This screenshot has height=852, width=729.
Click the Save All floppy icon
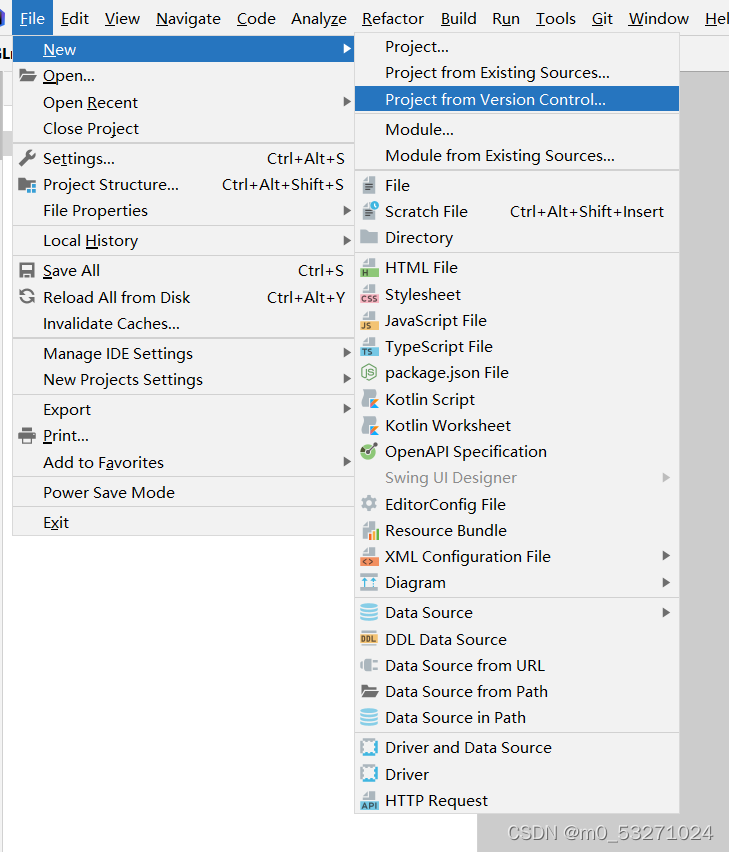pos(27,270)
